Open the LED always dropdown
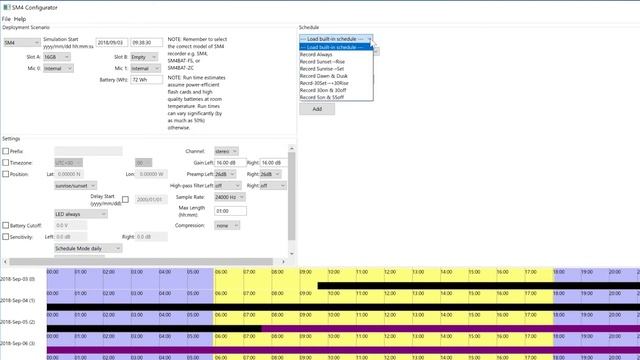The width and height of the screenshot is (640, 360). click(81, 214)
